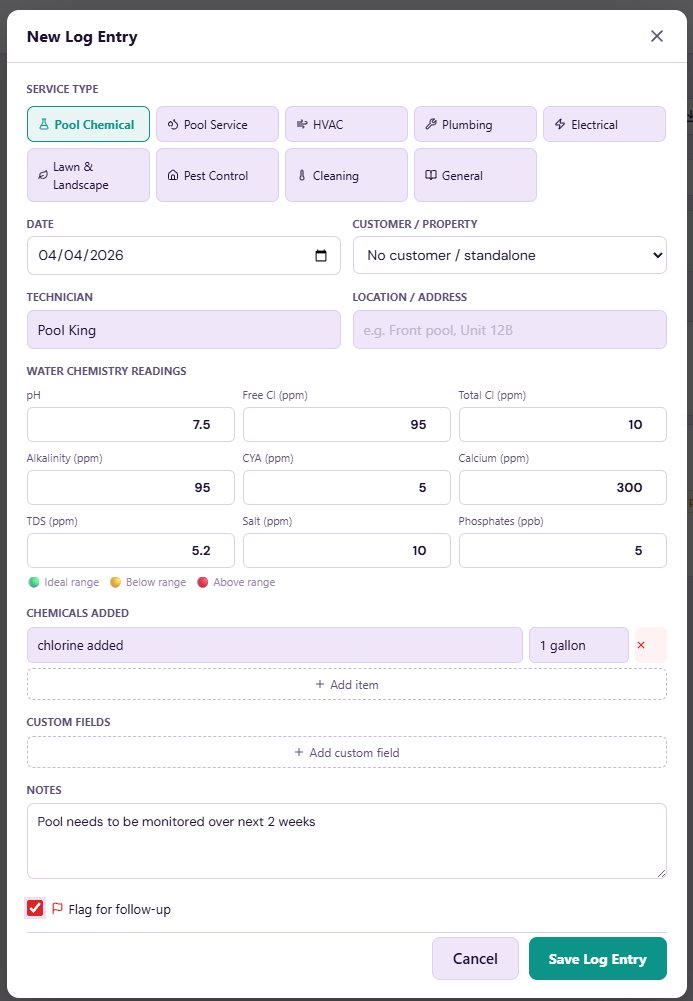This screenshot has height=1001, width=693.
Task: Click Add custom field
Action: click(x=346, y=752)
